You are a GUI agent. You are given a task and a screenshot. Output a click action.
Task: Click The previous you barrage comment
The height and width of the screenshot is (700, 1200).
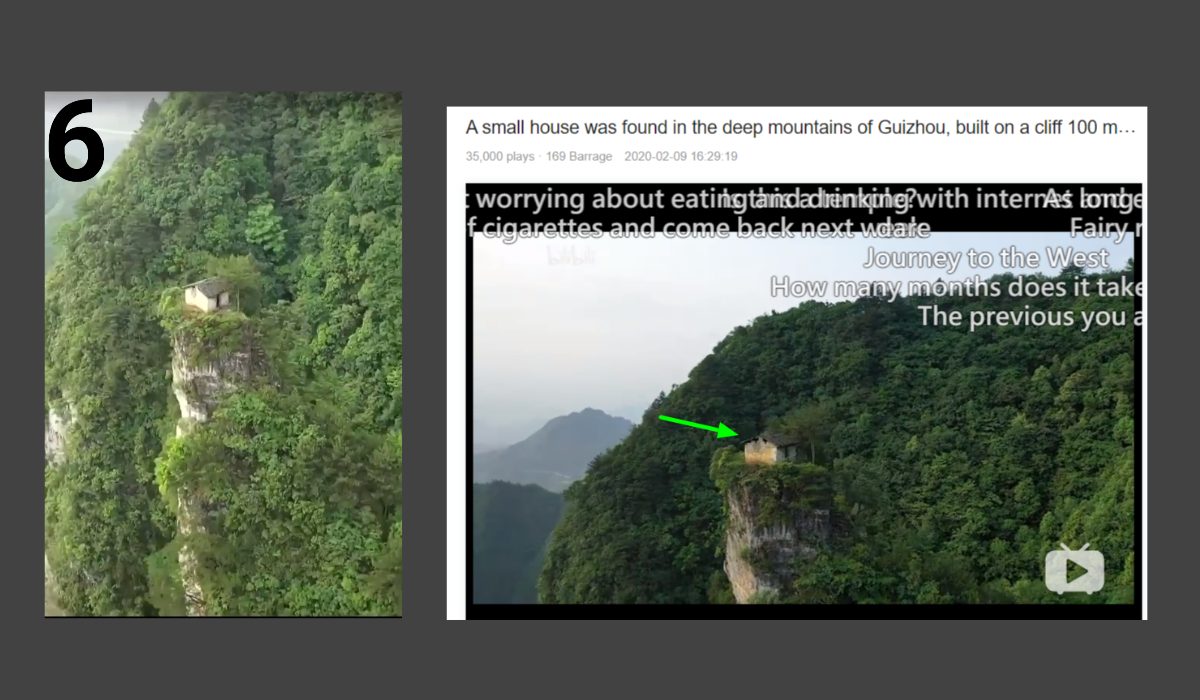point(1029,317)
